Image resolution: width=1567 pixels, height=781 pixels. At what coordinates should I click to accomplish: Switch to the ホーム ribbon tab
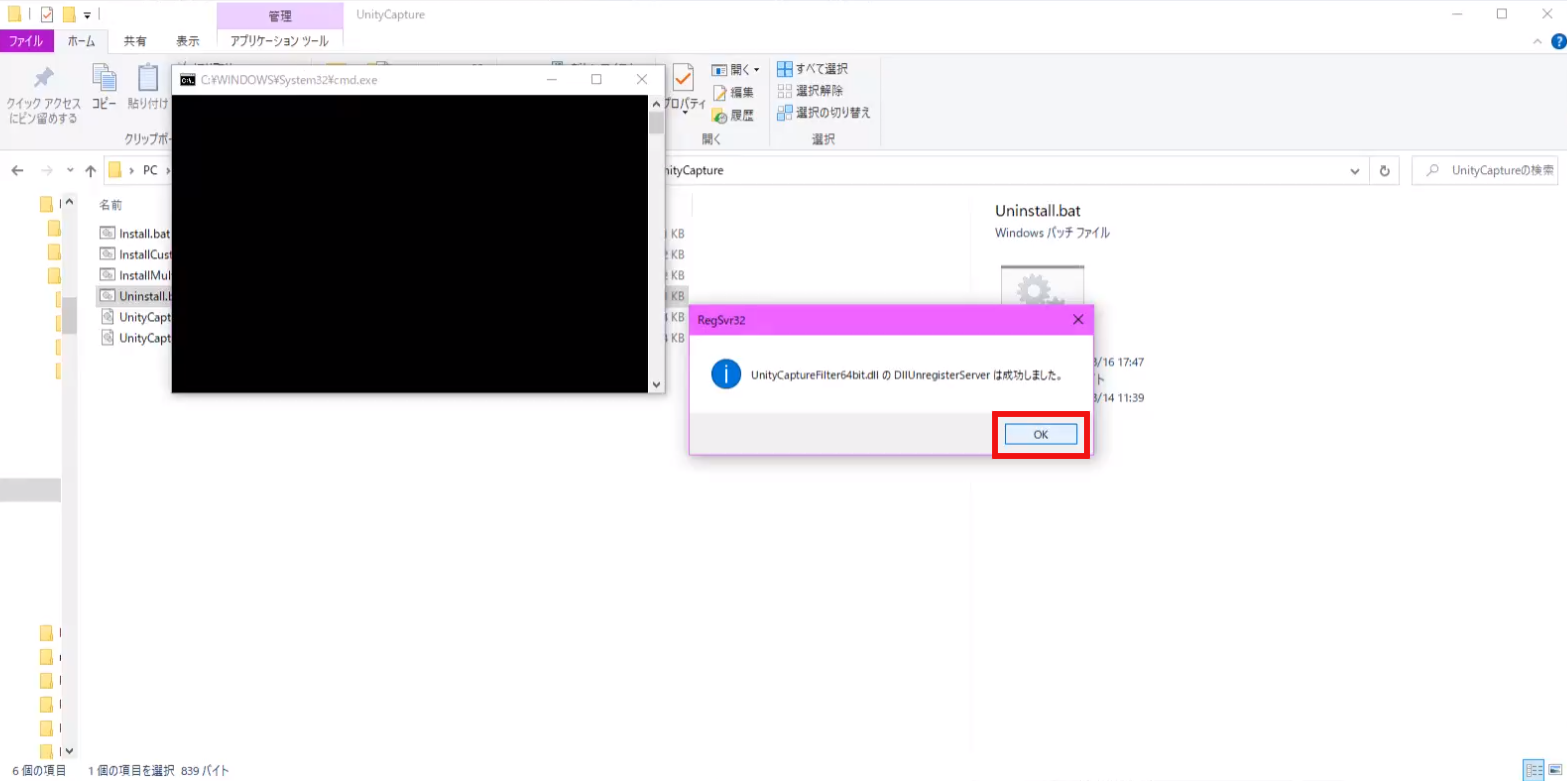coord(81,41)
